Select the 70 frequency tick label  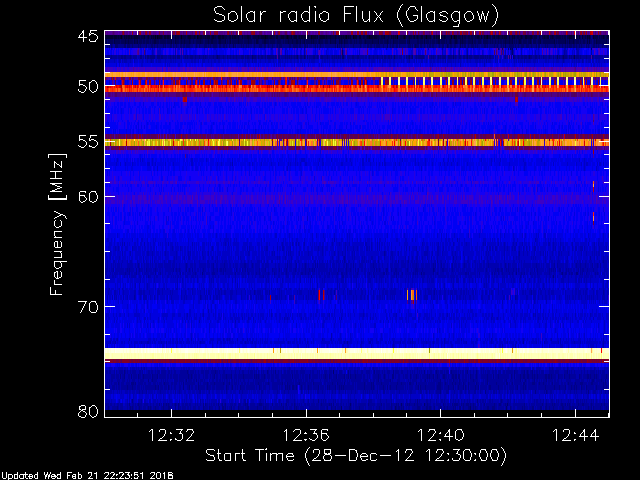[x=88, y=307]
